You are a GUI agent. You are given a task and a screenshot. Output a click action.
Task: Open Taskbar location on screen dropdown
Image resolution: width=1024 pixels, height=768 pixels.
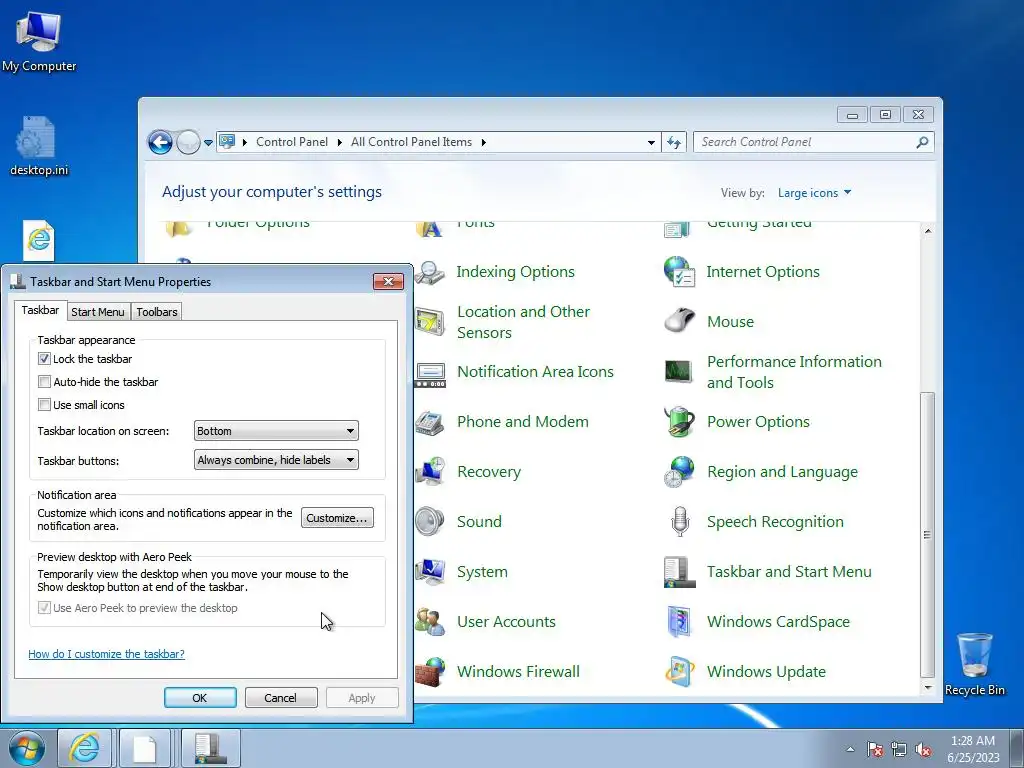click(276, 431)
